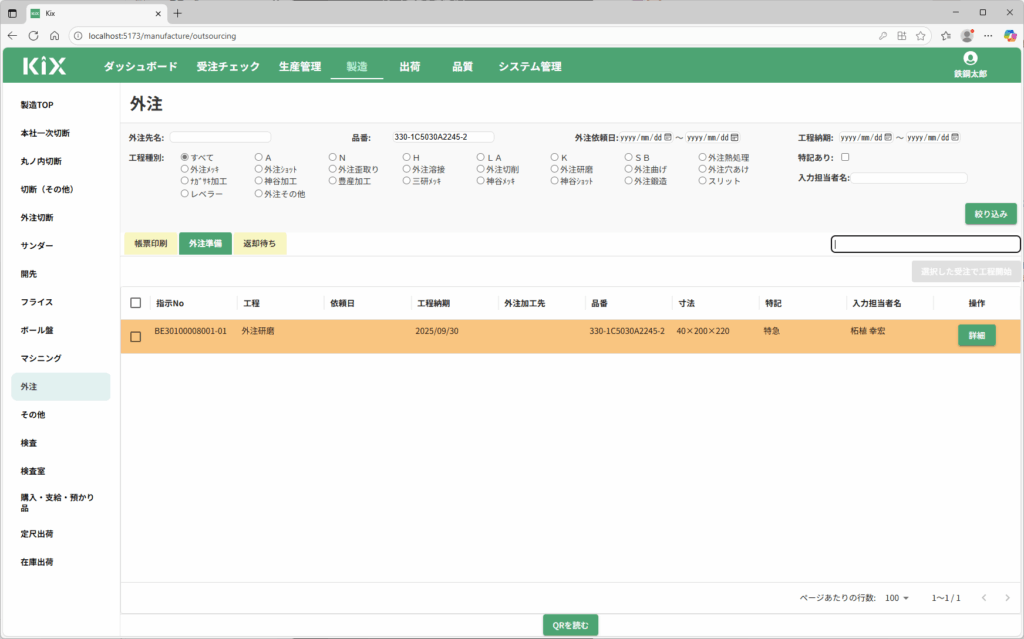1024x639 pixels.
Task: Click the browser home icon
Action: (54, 35)
